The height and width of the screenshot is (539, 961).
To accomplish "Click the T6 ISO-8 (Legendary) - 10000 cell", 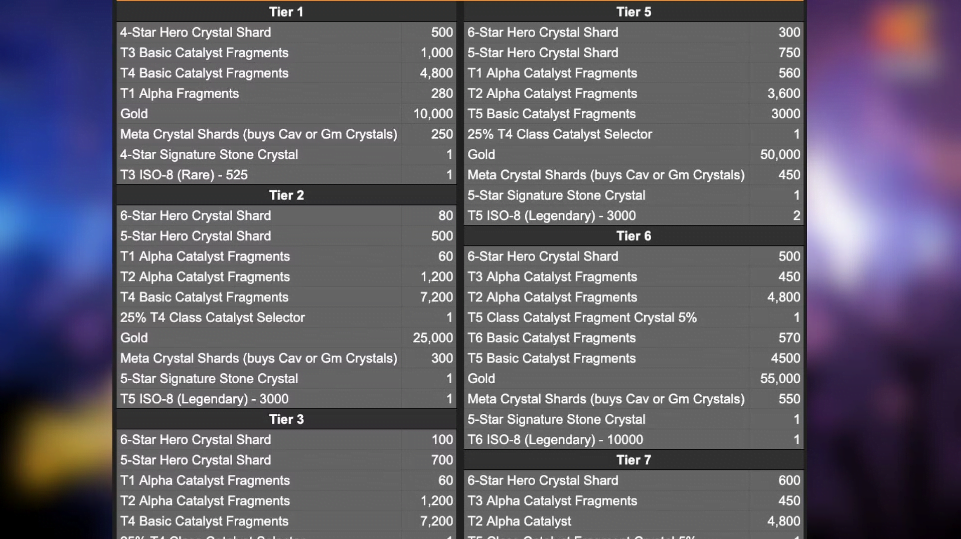I will tap(606, 440).
